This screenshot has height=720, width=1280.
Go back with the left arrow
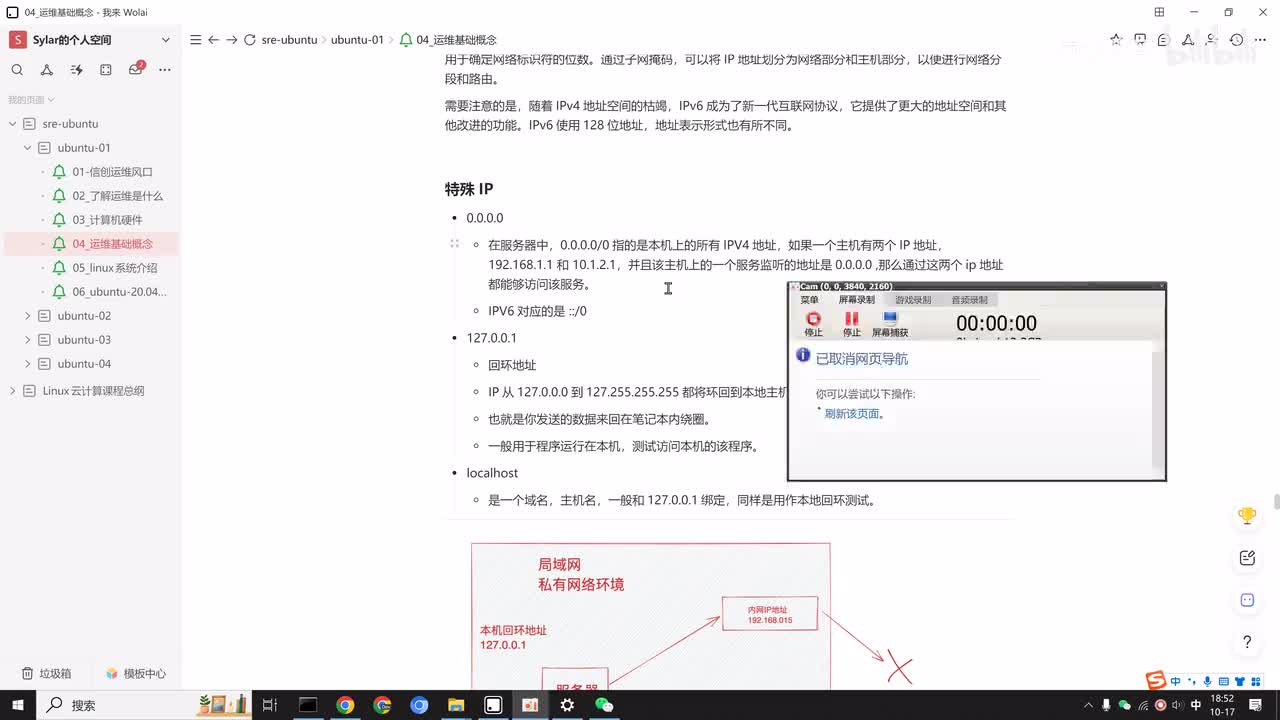213,40
